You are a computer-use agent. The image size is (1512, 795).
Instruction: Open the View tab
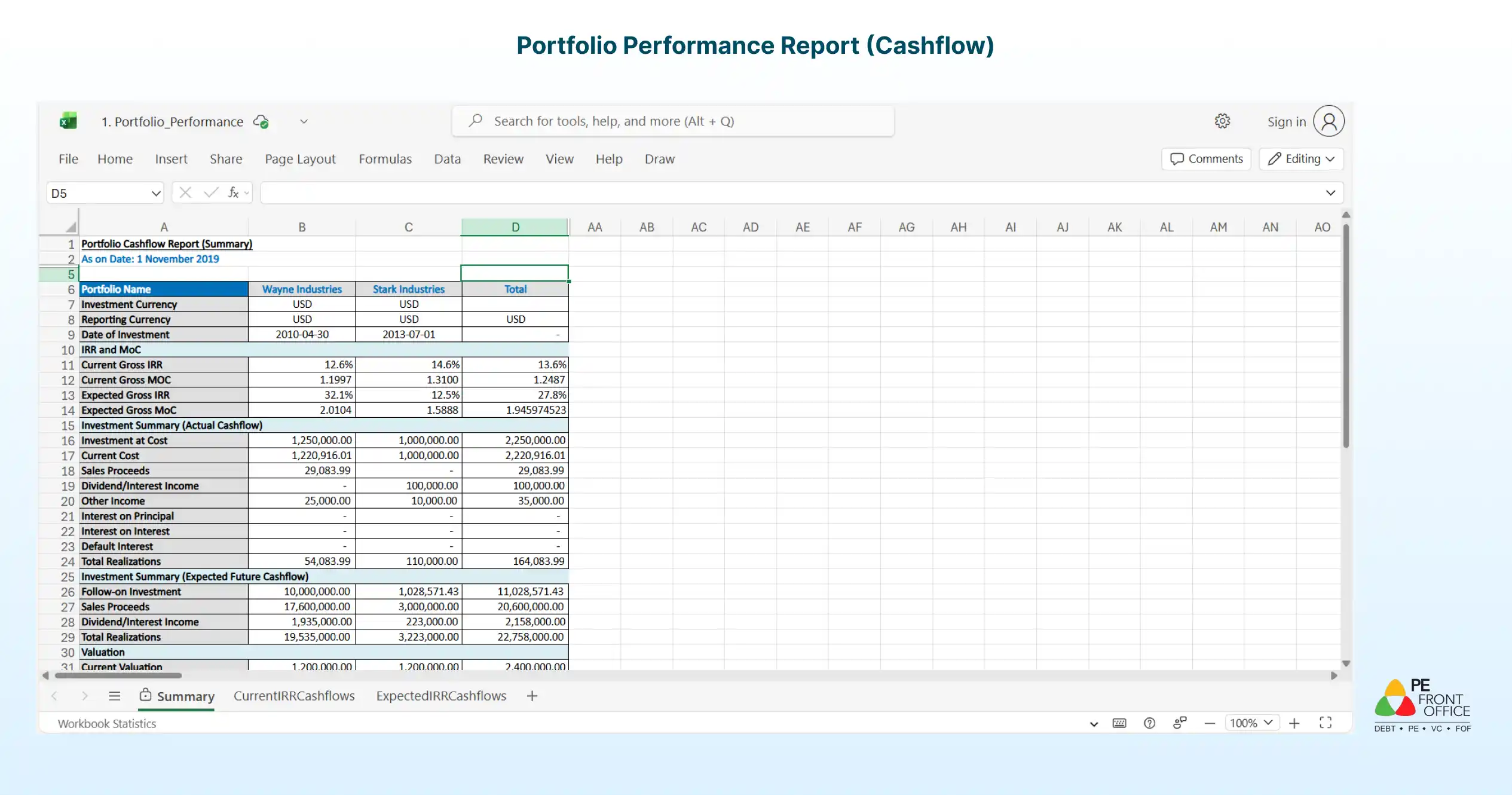click(559, 159)
